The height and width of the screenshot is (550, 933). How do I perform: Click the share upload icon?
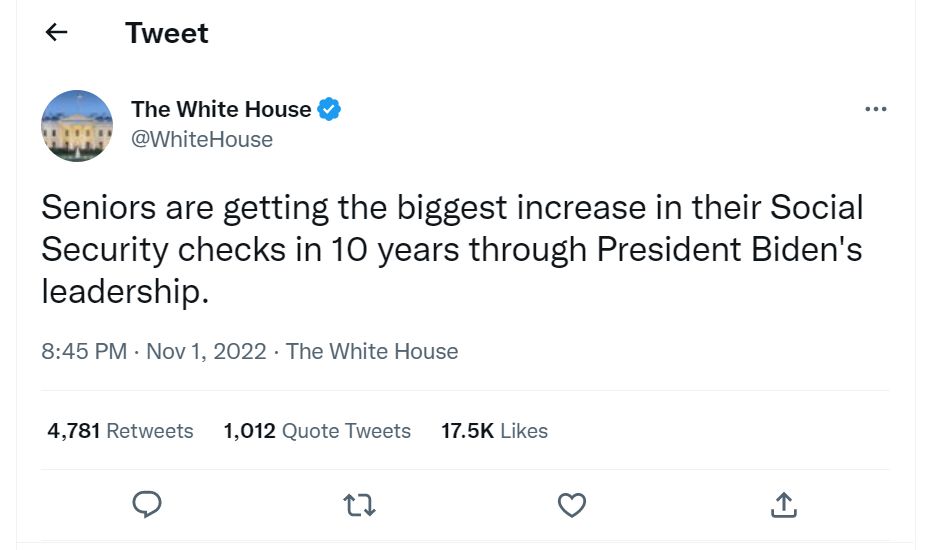click(x=784, y=506)
